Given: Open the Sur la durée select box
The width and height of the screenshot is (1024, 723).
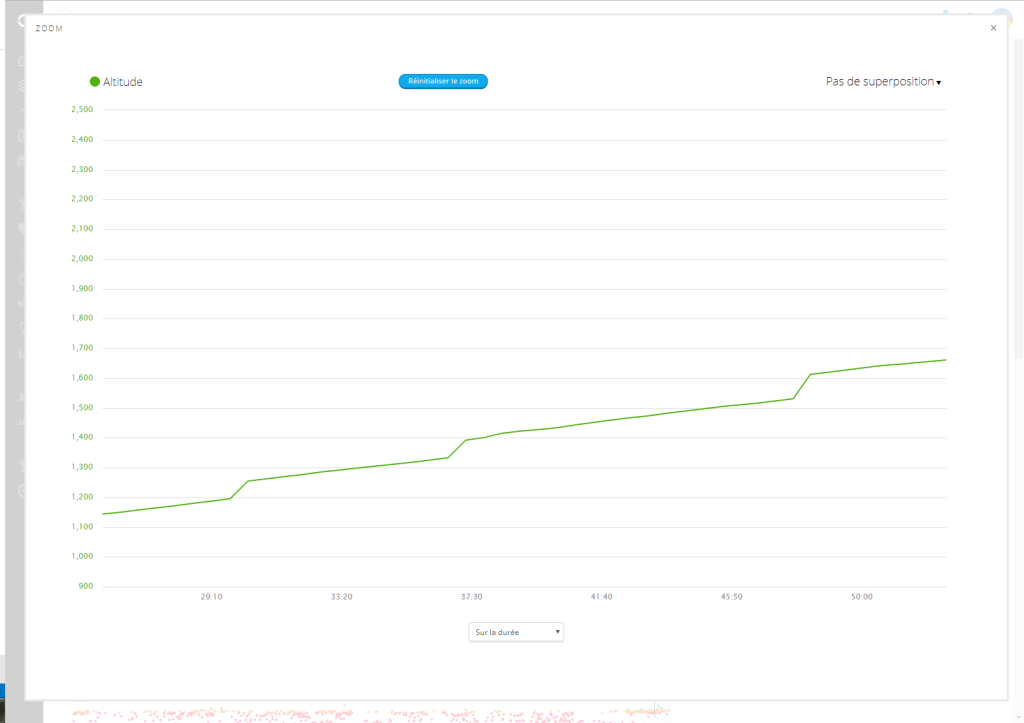Looking at the screenshot, I should point(516,632).
